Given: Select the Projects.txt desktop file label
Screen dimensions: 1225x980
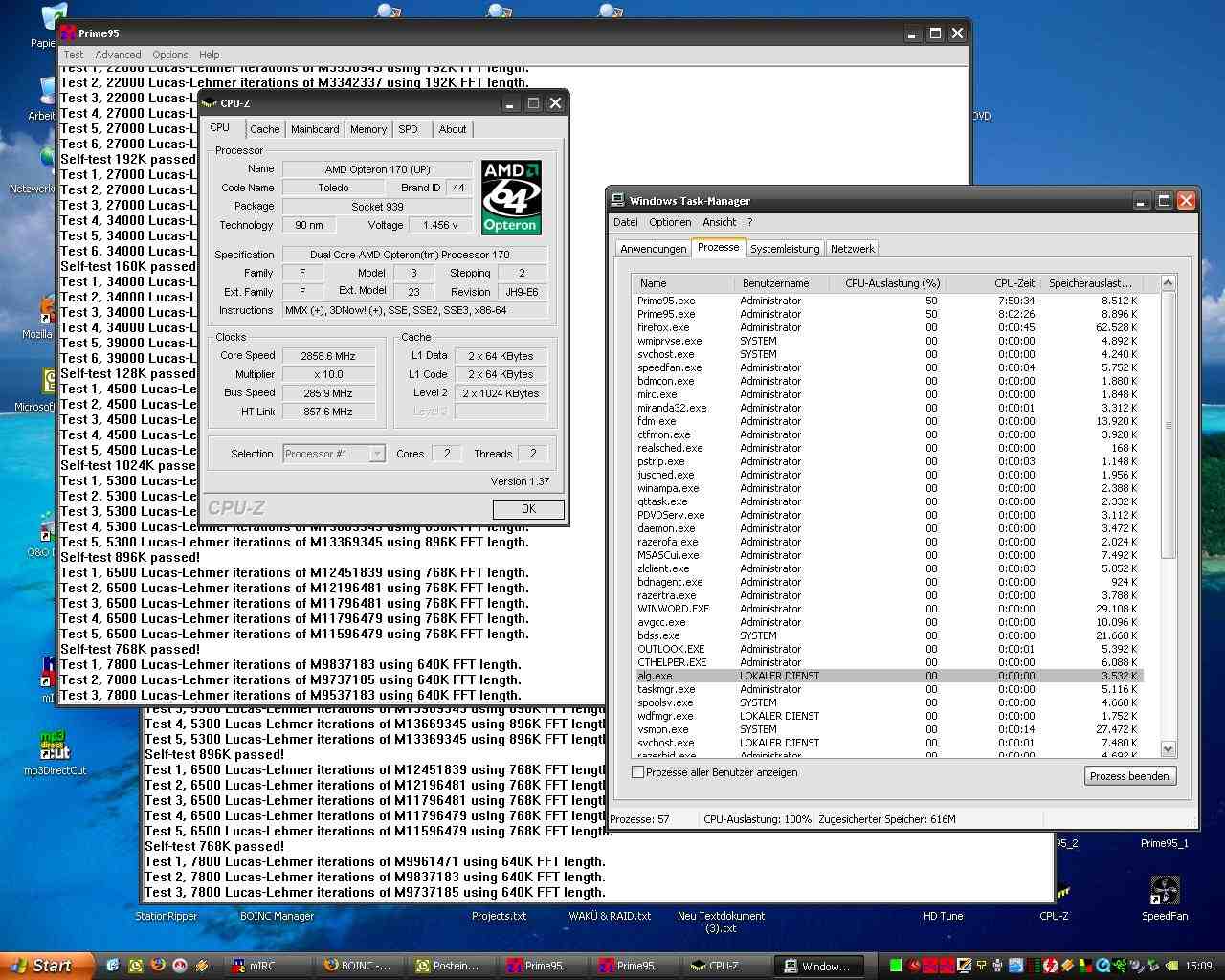Looking at the screenshot, I should [x=499, y=916].
